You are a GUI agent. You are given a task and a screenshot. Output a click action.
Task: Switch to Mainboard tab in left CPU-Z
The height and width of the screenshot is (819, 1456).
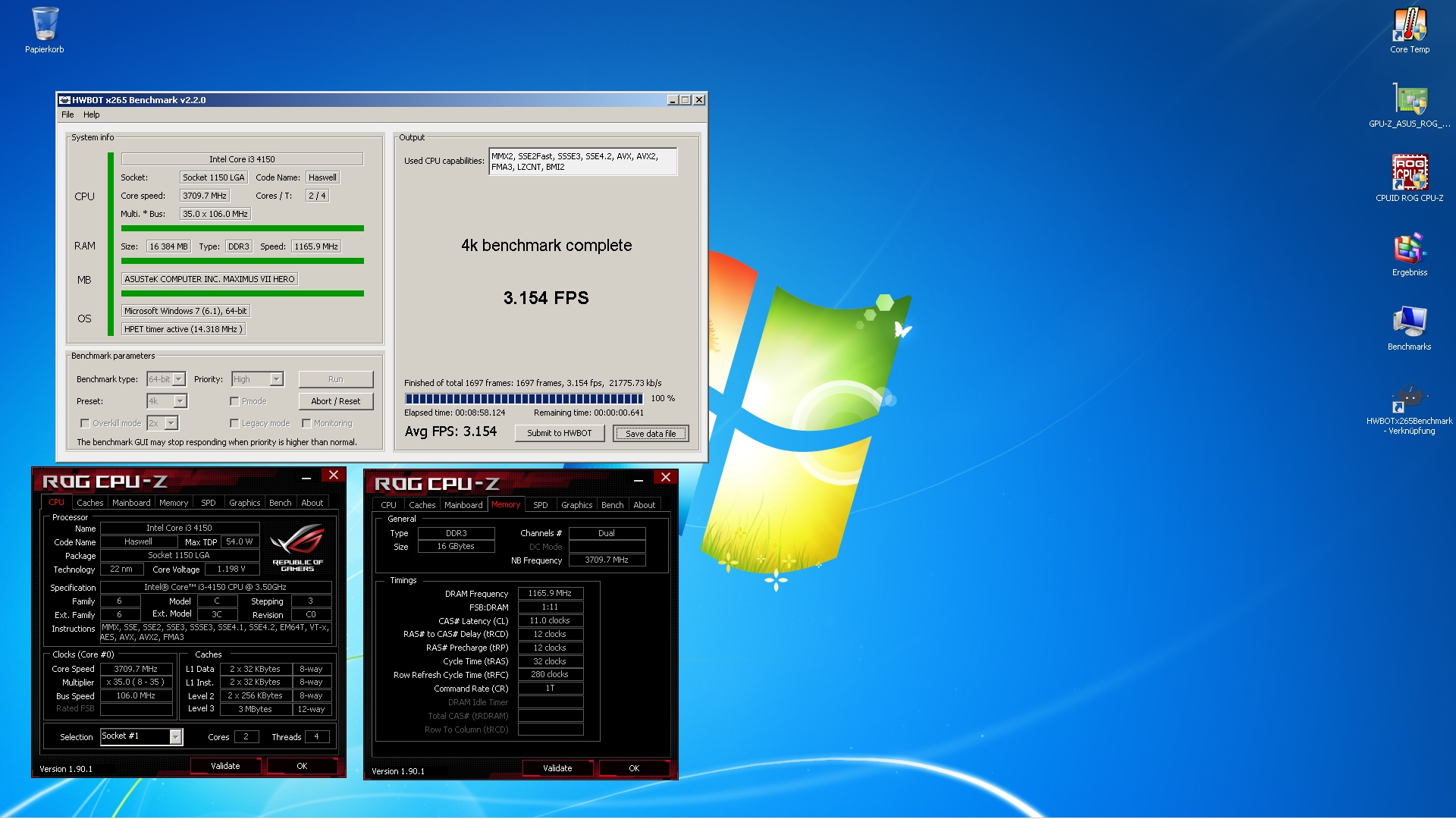(x=131, y=503)
